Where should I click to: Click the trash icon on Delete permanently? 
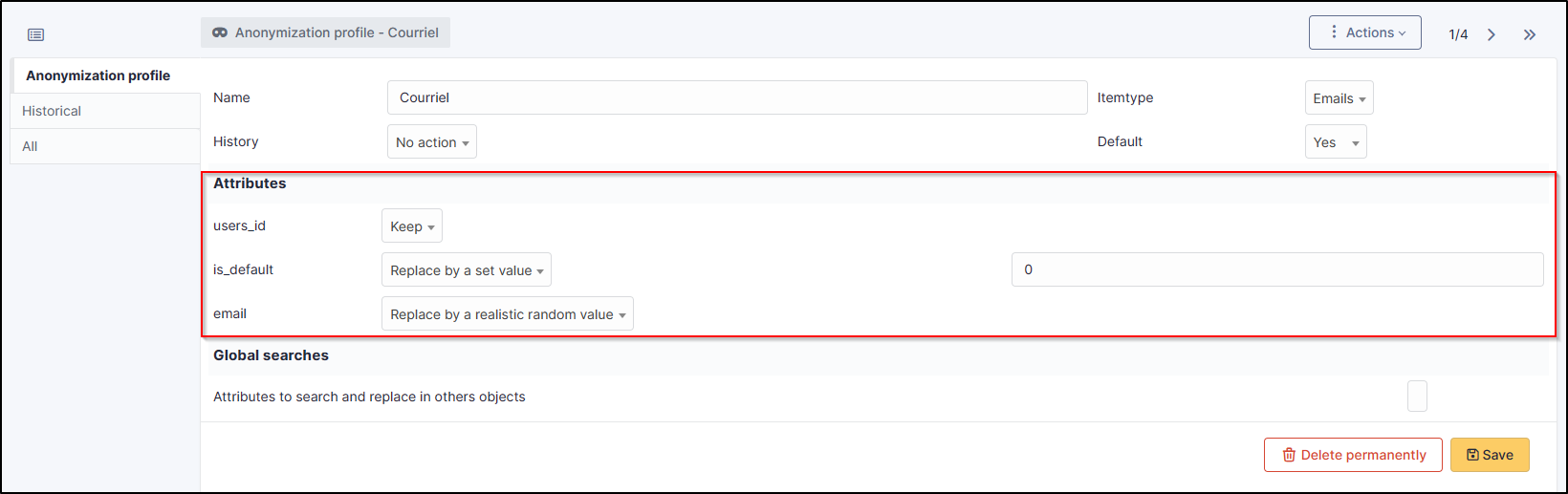click(x=1289, y=455)
